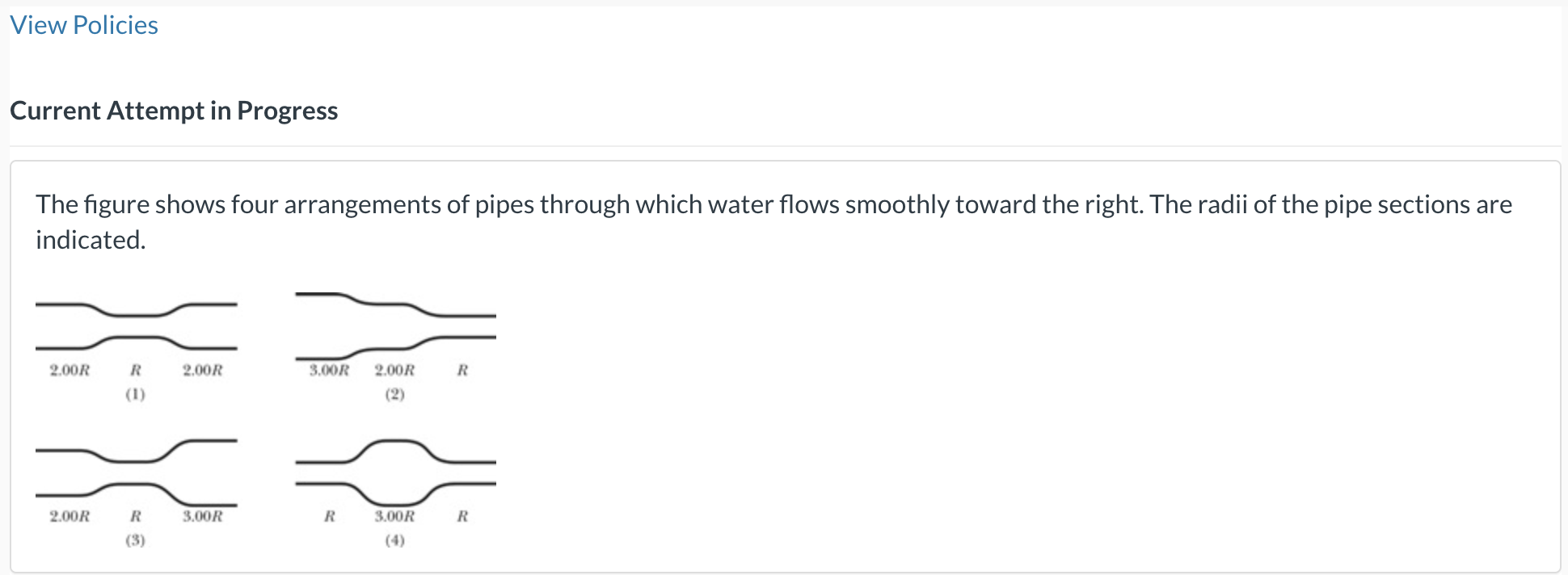The height and width of the screenshot is (575, 1568).
Task: Click the Current Attempt in Progress heading
Action: pos(174,111)
